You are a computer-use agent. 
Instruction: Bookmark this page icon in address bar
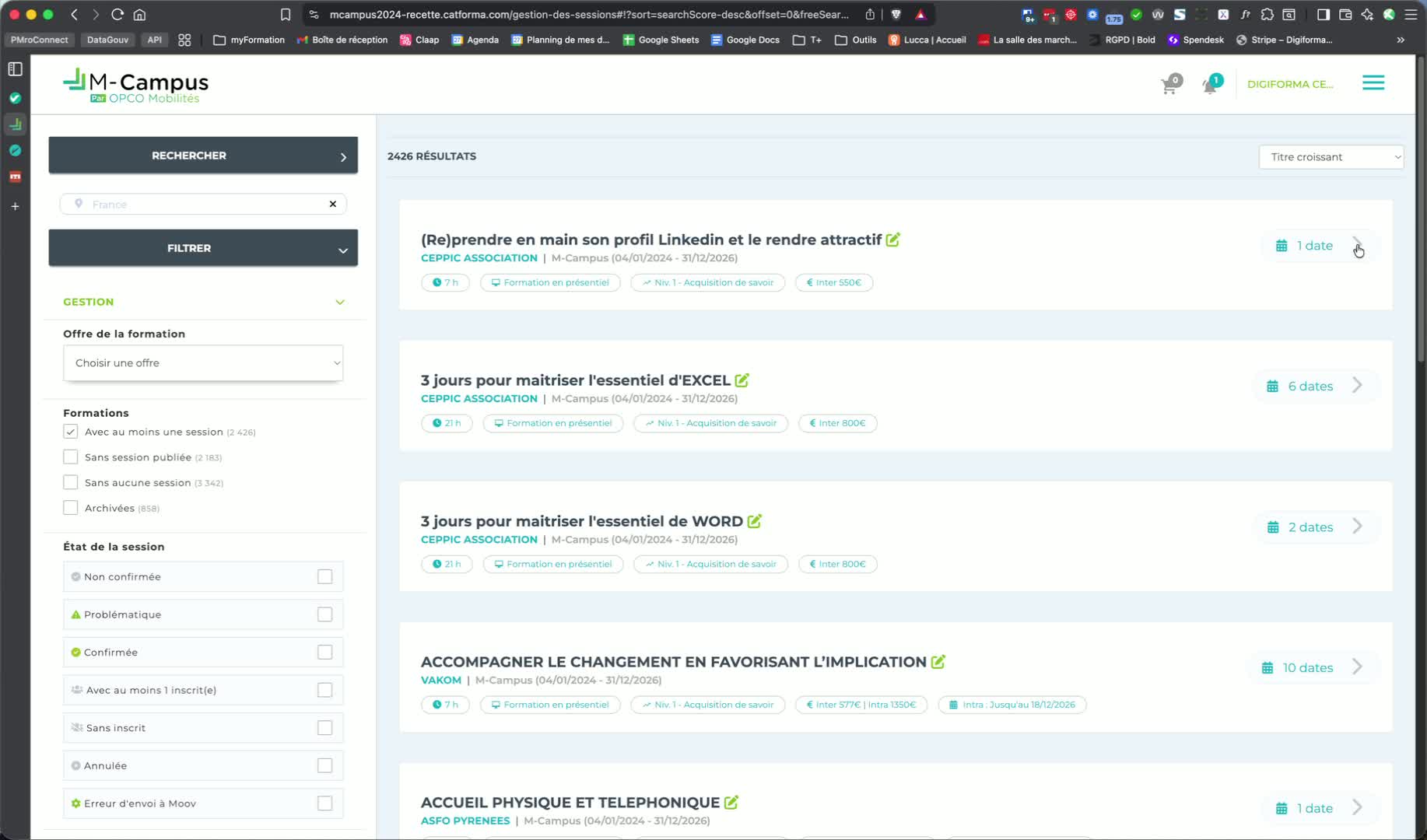coord(286,14)
